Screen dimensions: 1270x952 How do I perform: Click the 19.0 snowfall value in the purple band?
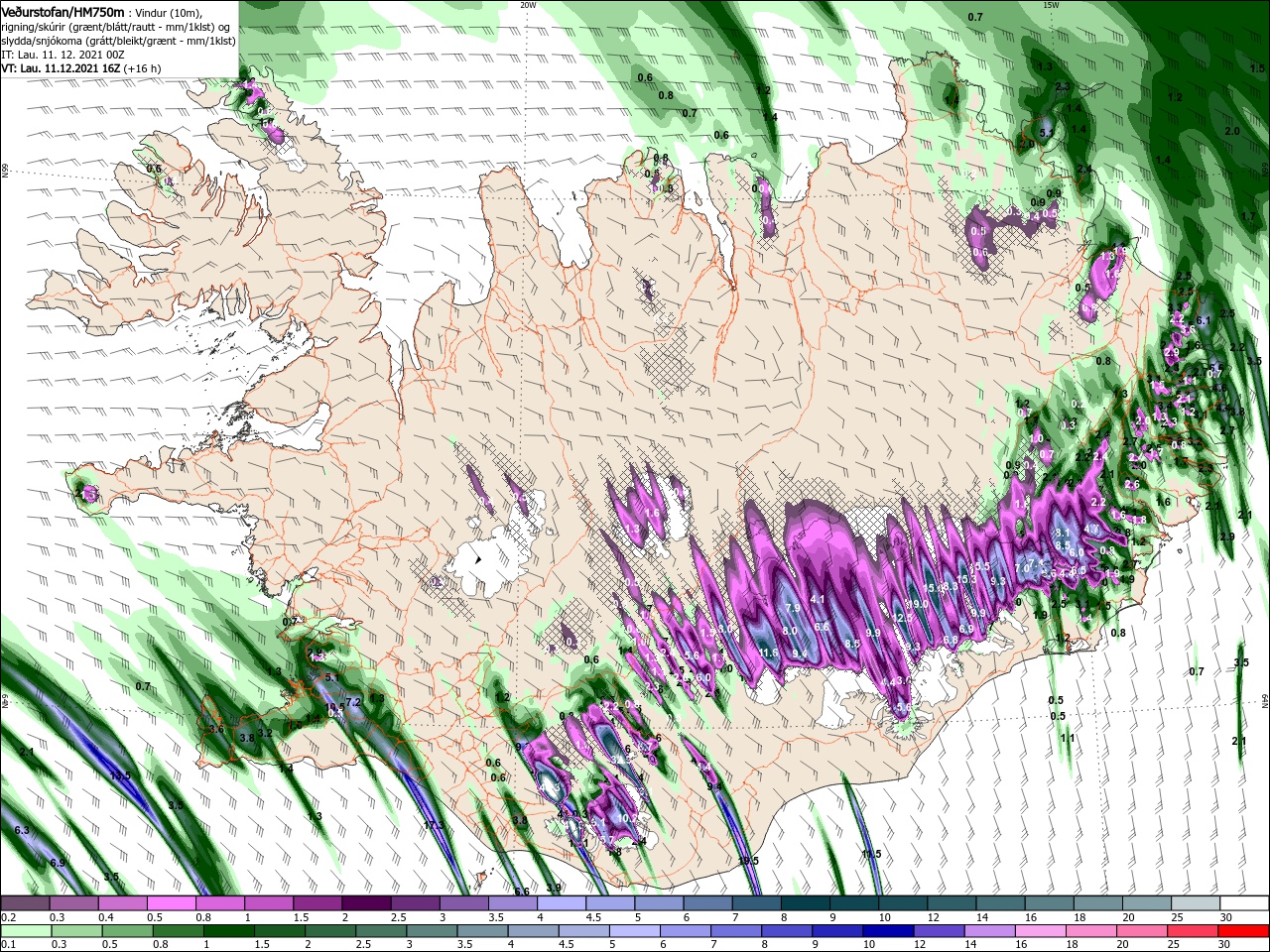click(x=920, y=603)
